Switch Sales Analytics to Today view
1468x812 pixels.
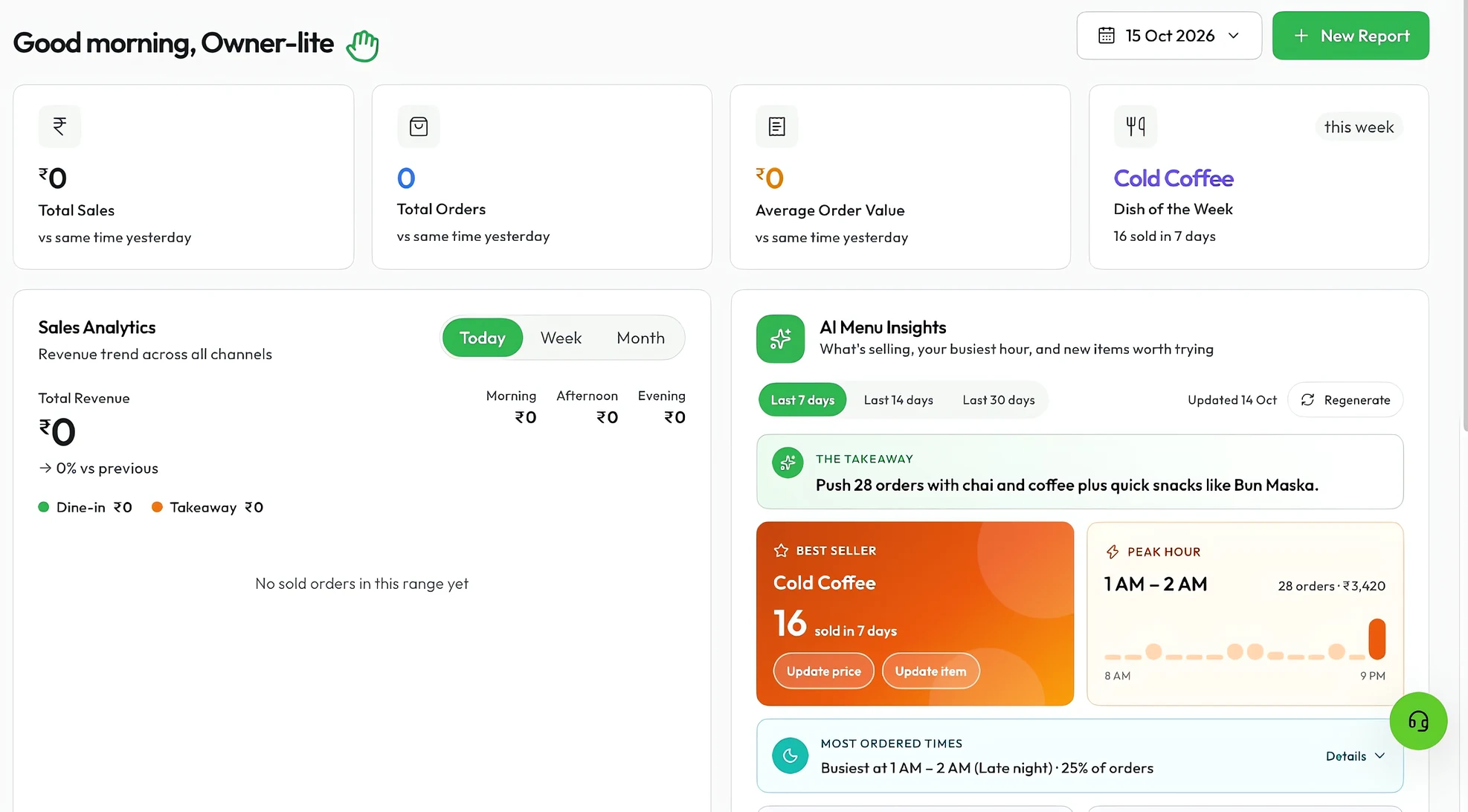pyautogui.click(x=483, y=338)
